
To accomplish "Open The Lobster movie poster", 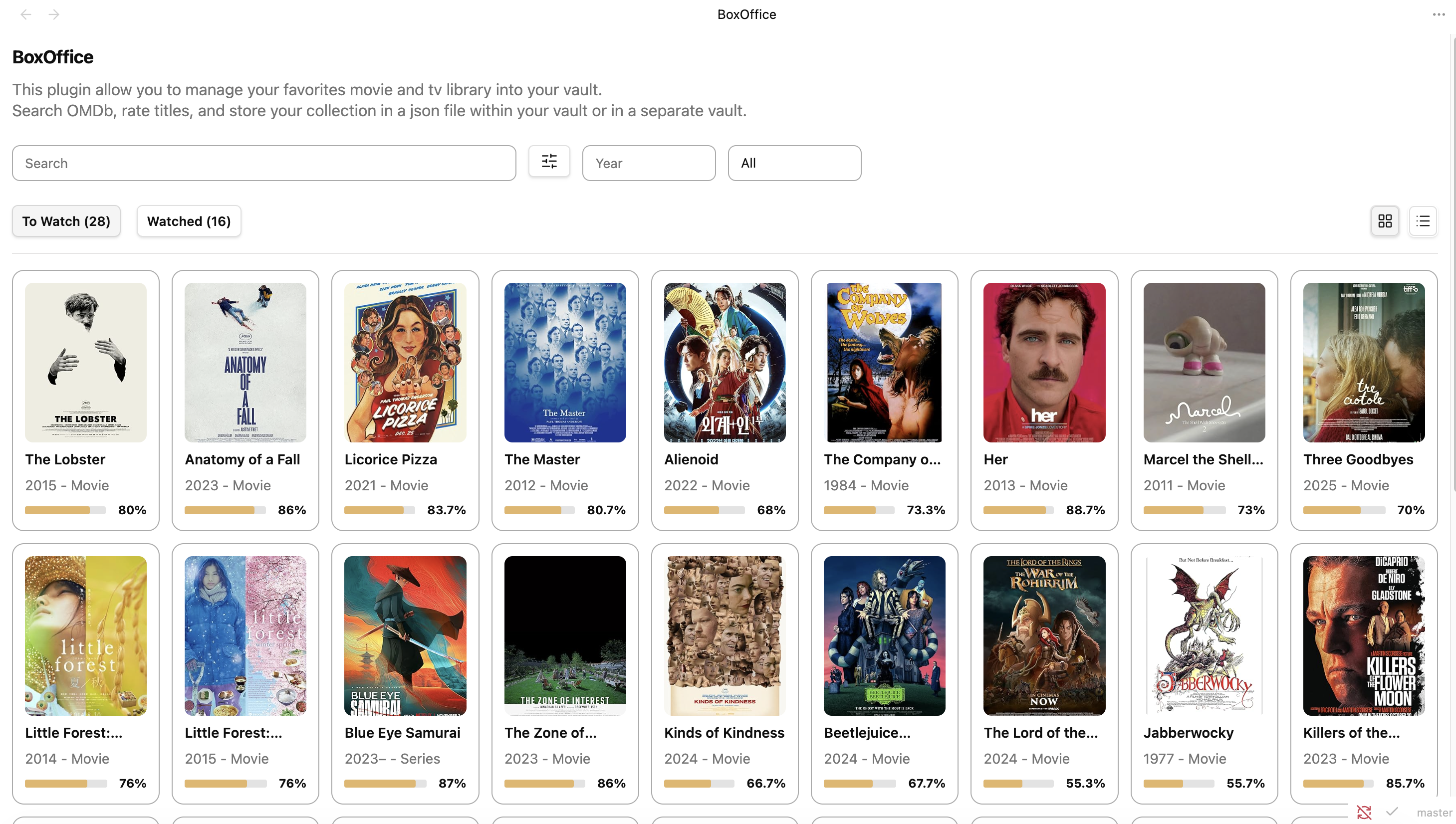I will (x=85, y=362).
